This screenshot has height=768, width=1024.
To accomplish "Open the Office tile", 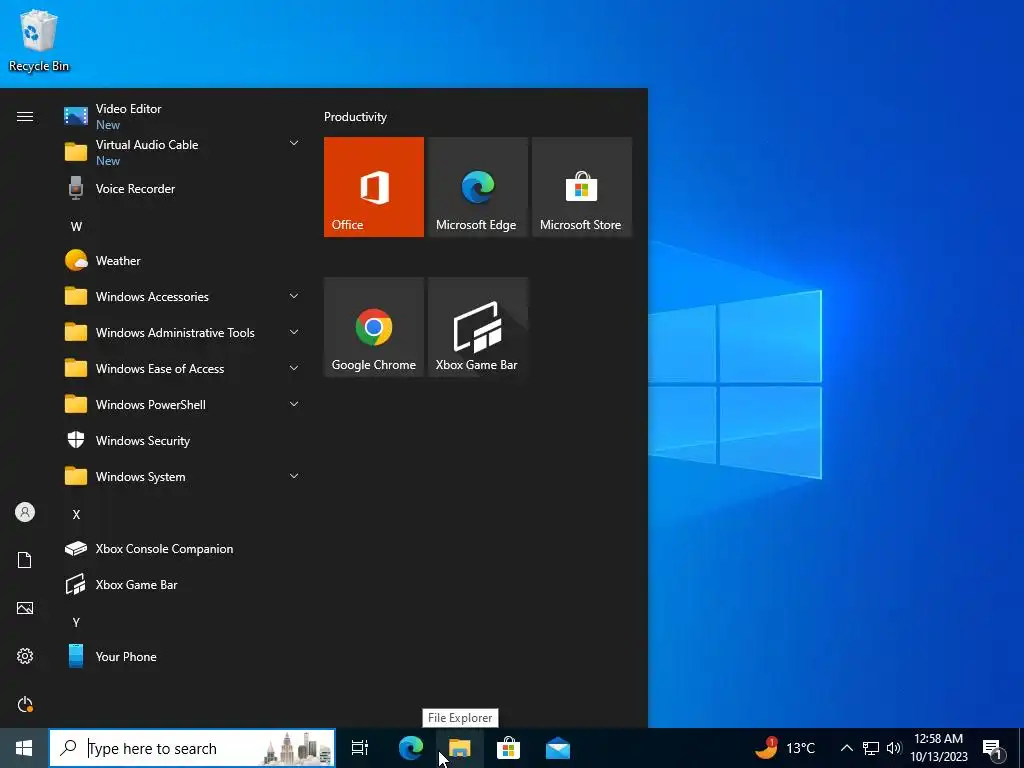I will point(374,187).
